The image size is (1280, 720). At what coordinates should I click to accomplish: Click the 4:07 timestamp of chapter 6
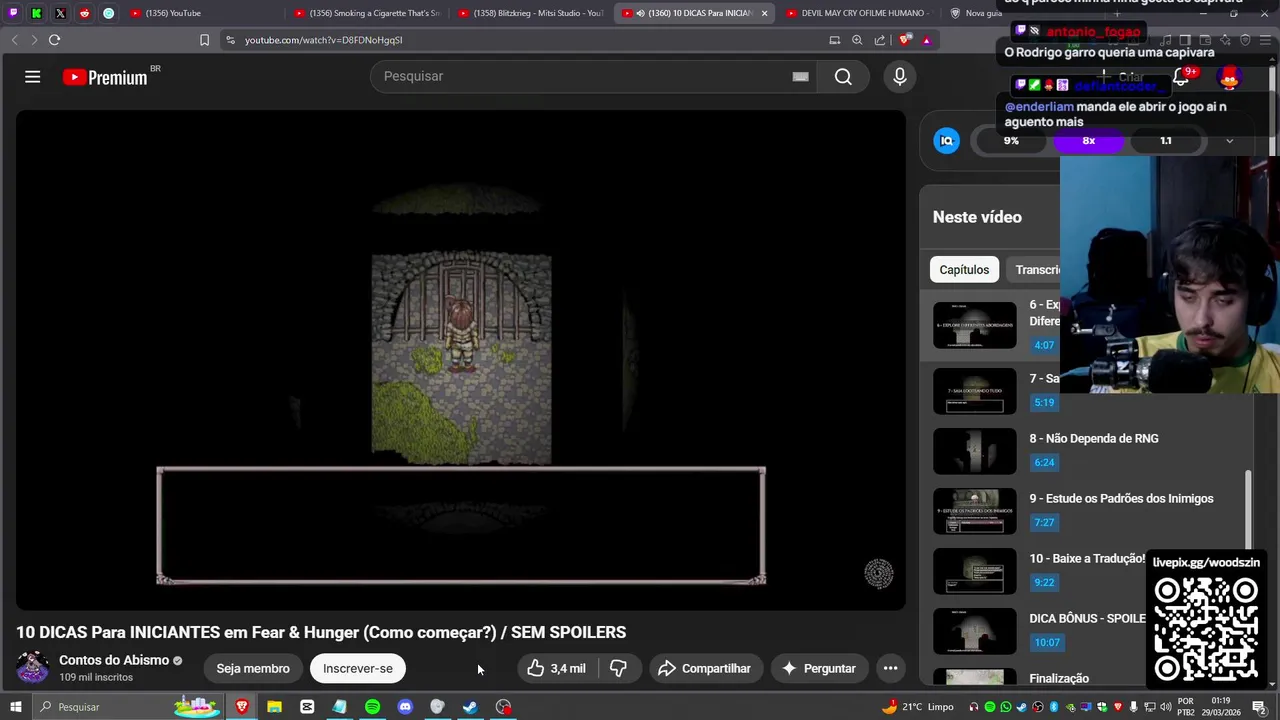tap(1044, 345)
